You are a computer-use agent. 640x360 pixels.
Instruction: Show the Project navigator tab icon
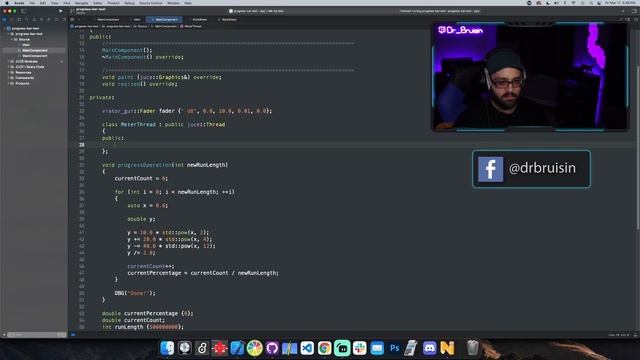[x=4, y=19]
